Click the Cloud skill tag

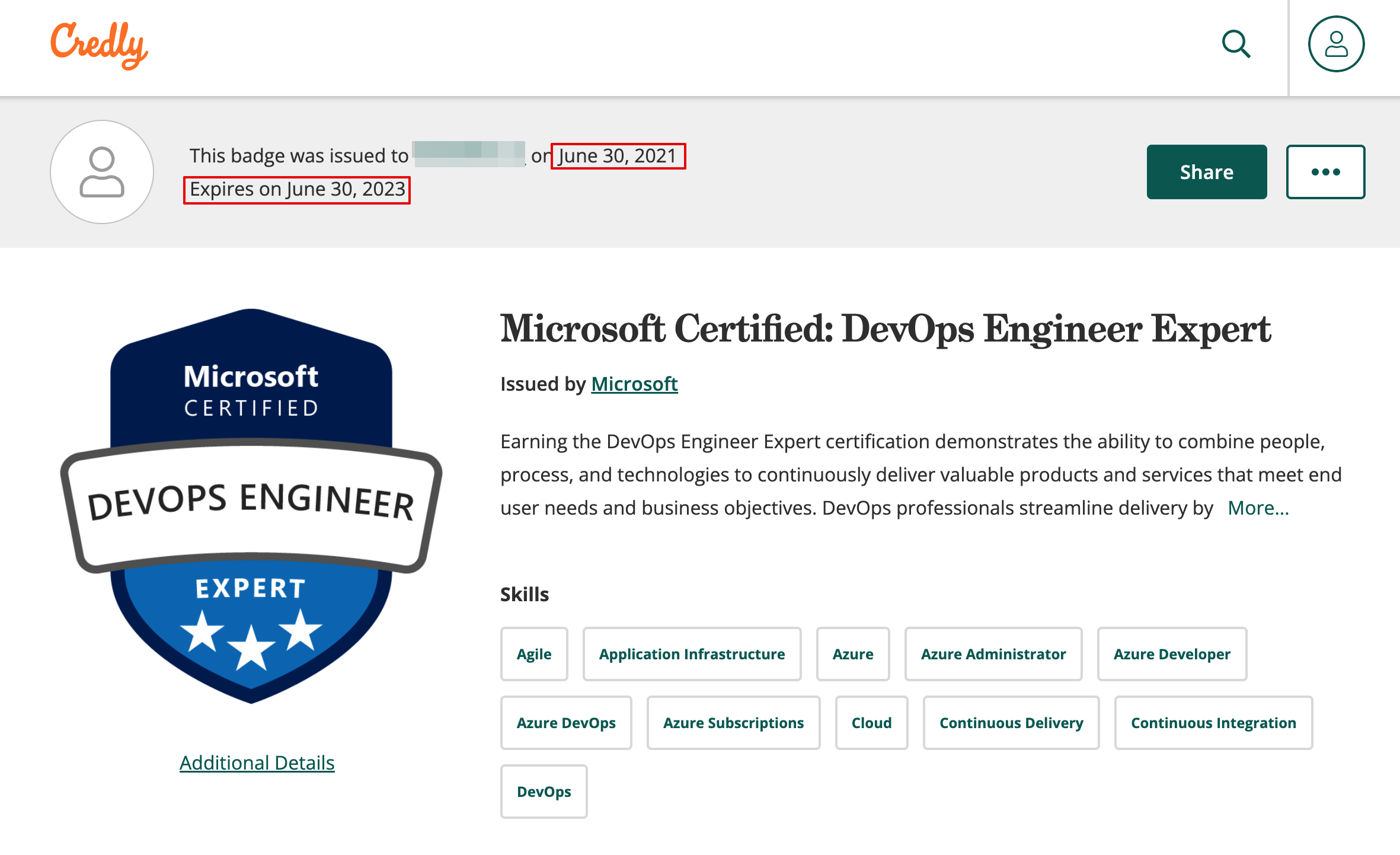[871, 723]
